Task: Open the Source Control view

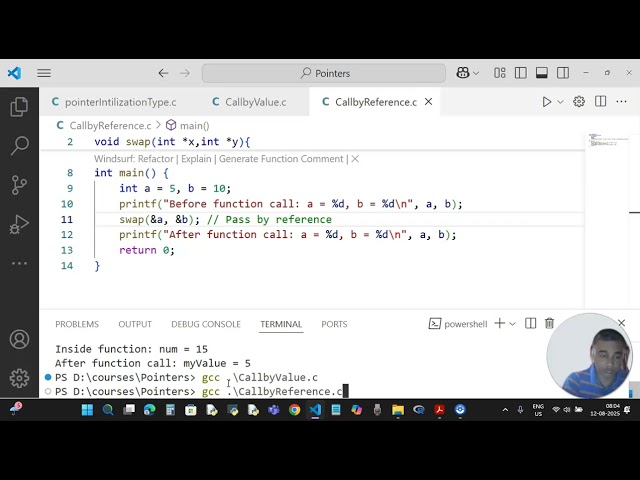Action: [x=19, y=184]
